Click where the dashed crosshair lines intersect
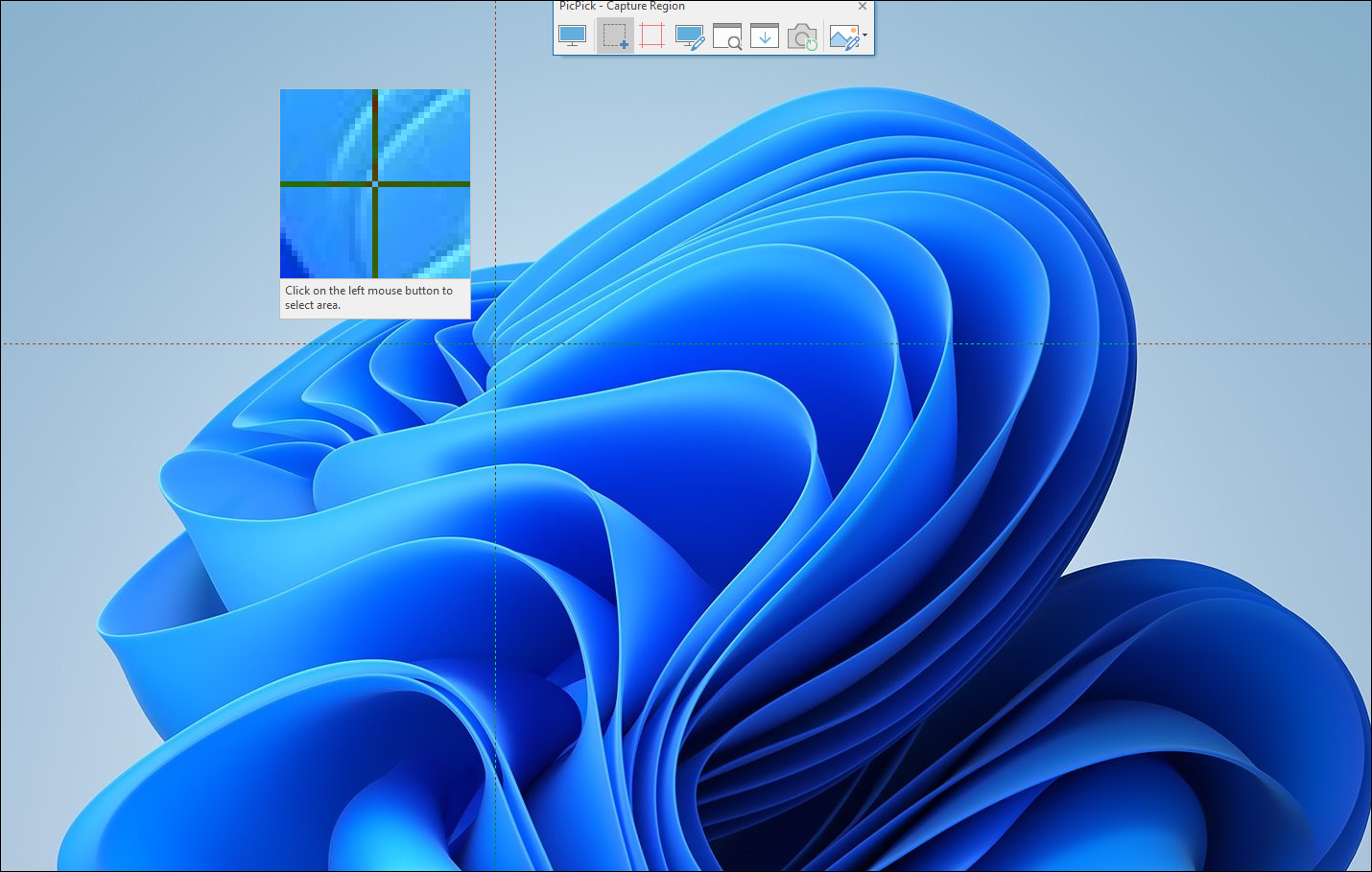The width and height of the screenshot is (1372, 872). pos(495,343)
